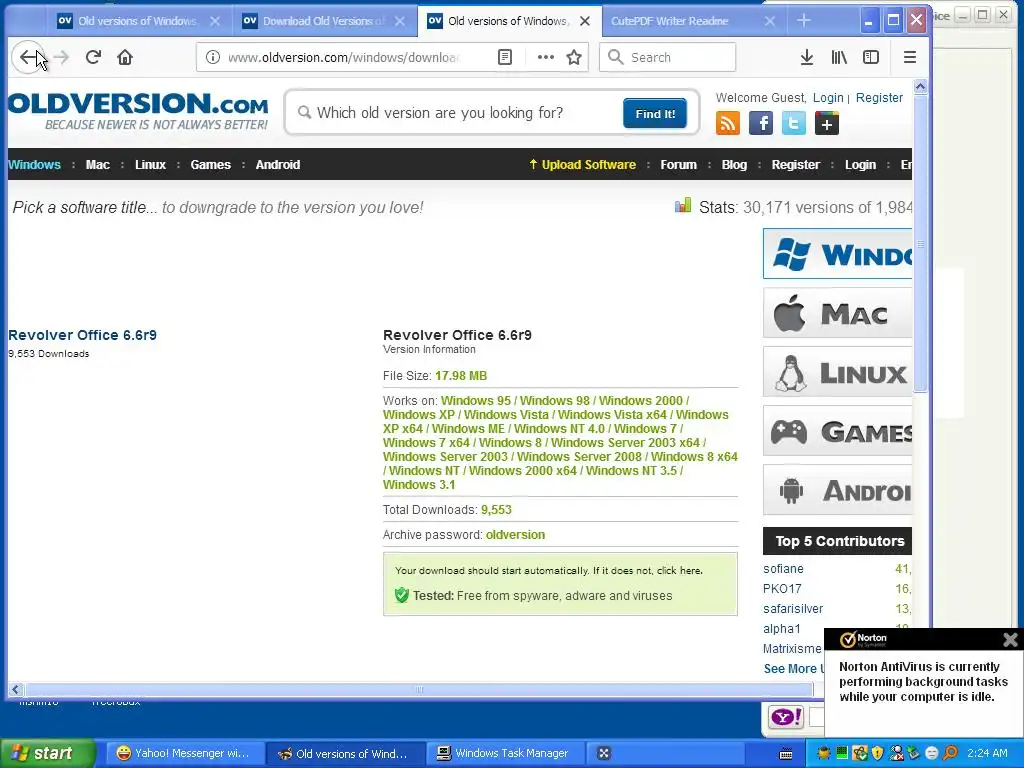Click the yellow shield security tray icon
Screen dimensions: 1024x768
coord(878,753)
